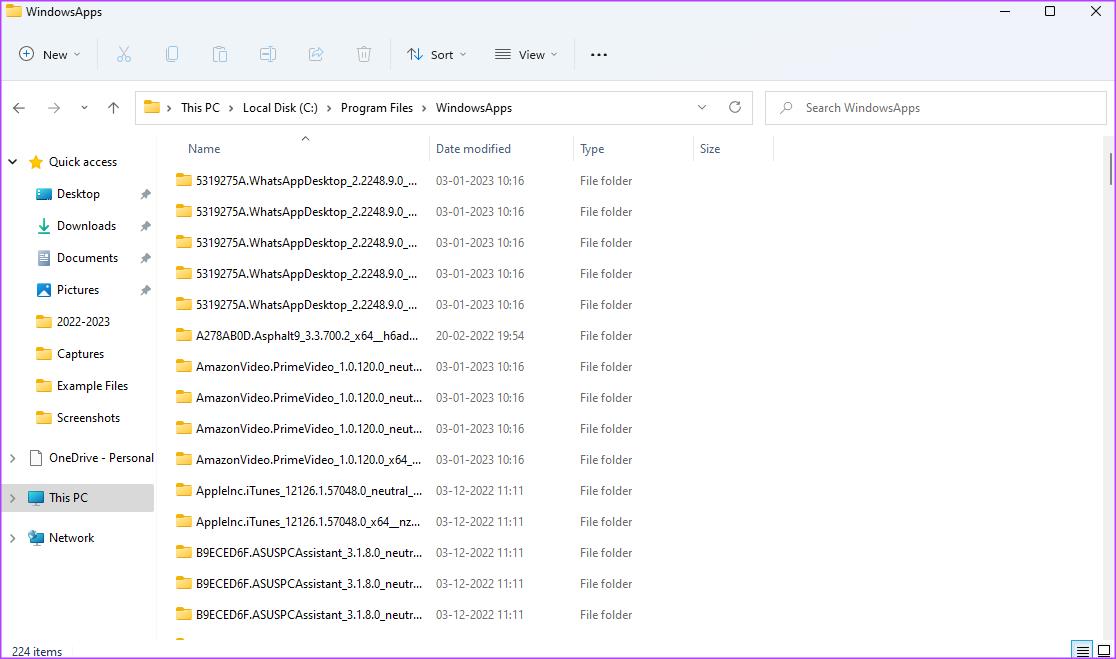Screen dimensions: 1116x659
Task: Click the AppleInc.iTunes x64 folder icon
Action: coord(184,521)
